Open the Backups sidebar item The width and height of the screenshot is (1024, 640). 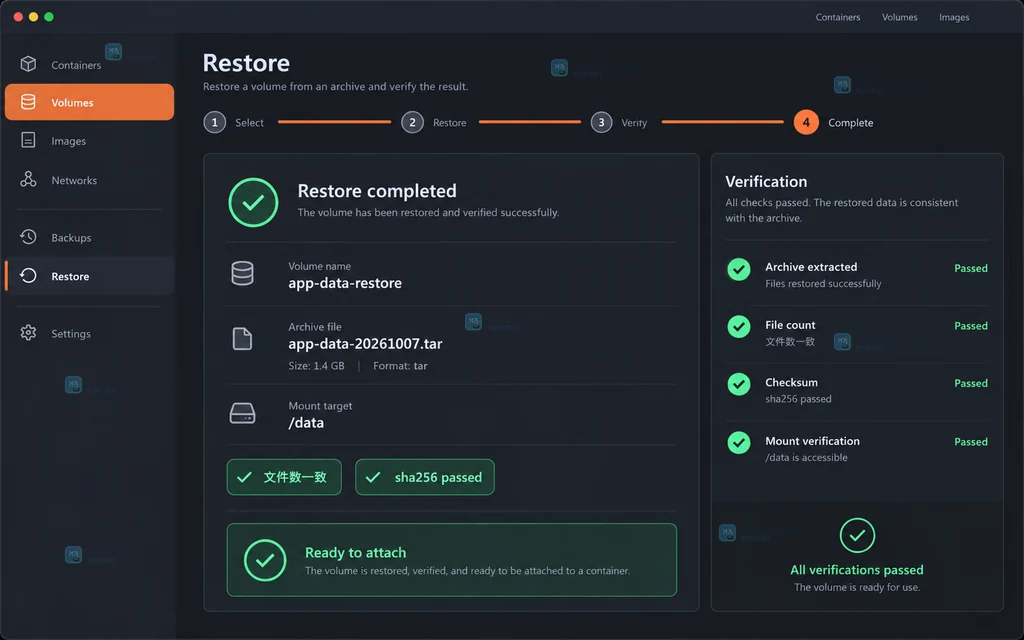coord(89,237)
